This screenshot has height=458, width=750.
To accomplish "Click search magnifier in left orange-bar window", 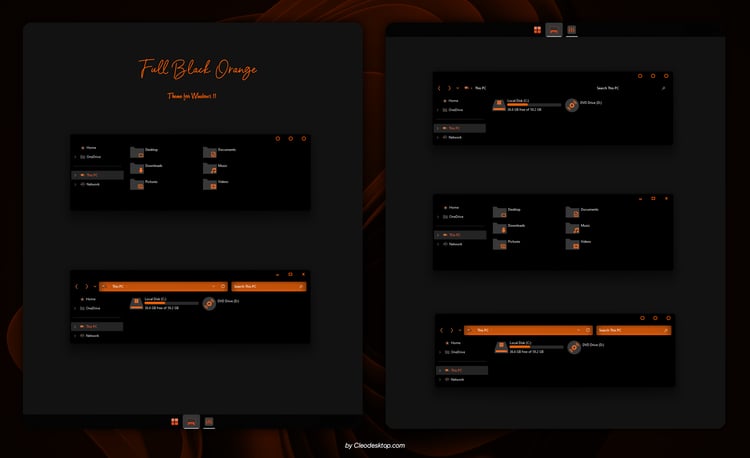I will pyautogui.click(x=301, y=286).
